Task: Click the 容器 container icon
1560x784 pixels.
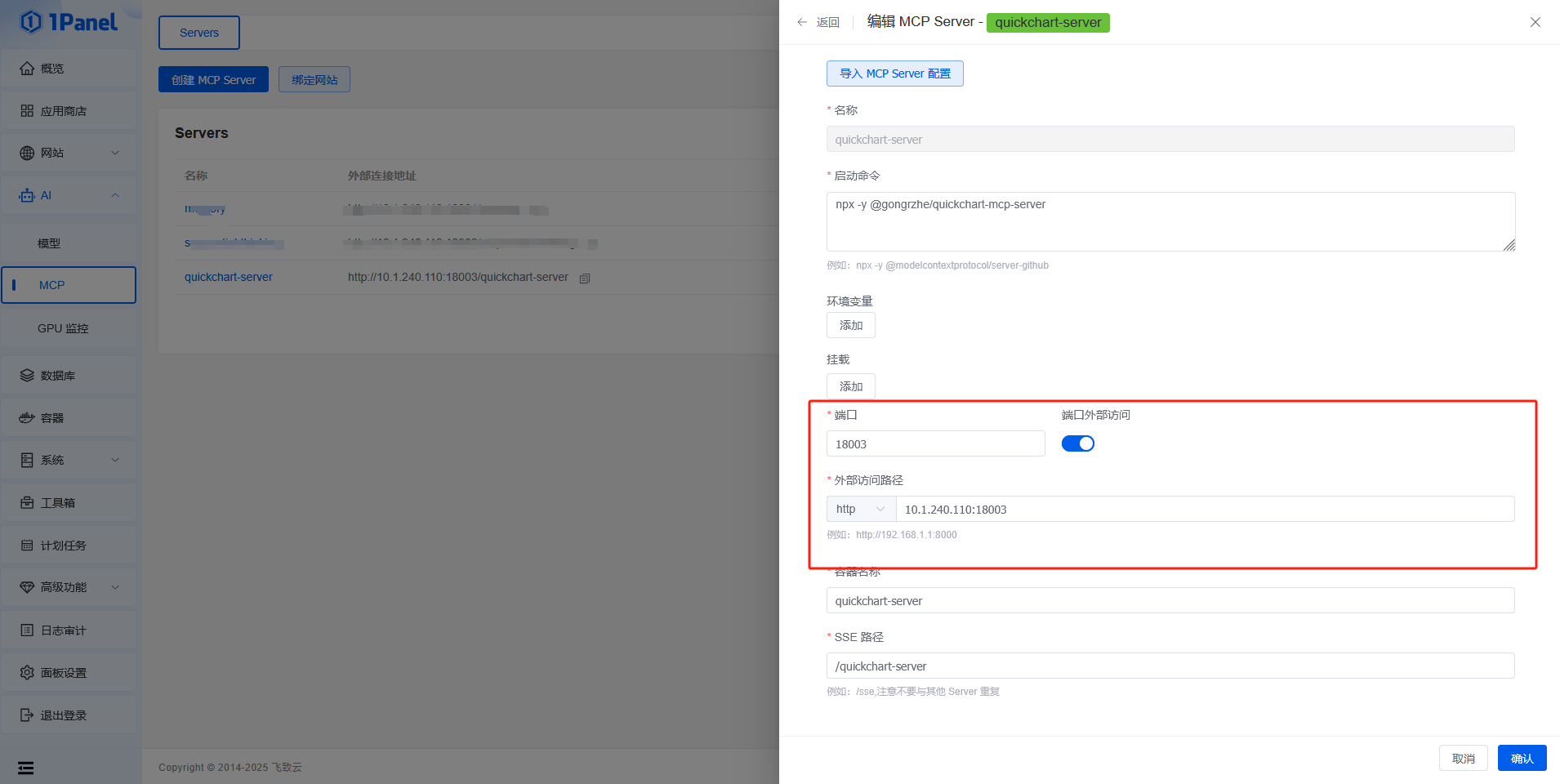Action: coord(27,418)
